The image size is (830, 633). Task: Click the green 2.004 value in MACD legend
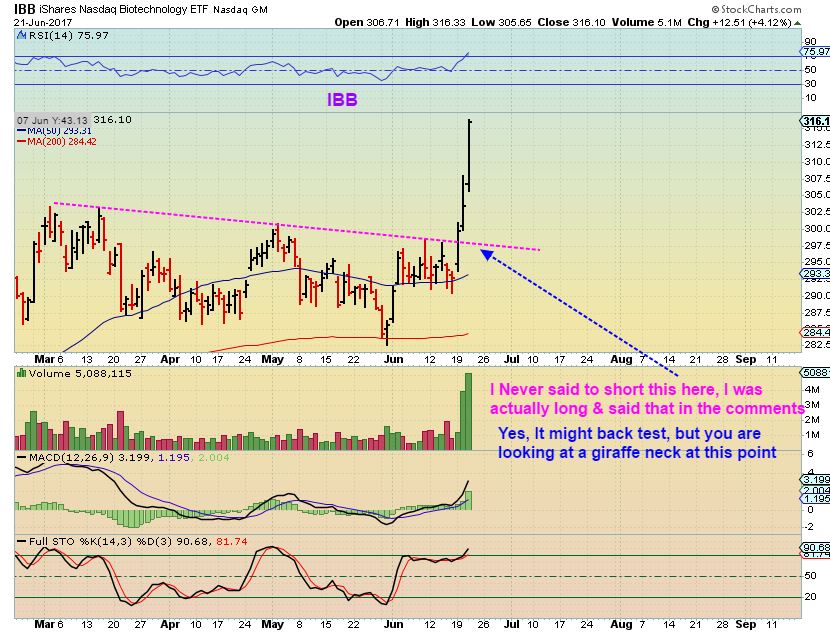pyautogui.click(x=214, y=457)
